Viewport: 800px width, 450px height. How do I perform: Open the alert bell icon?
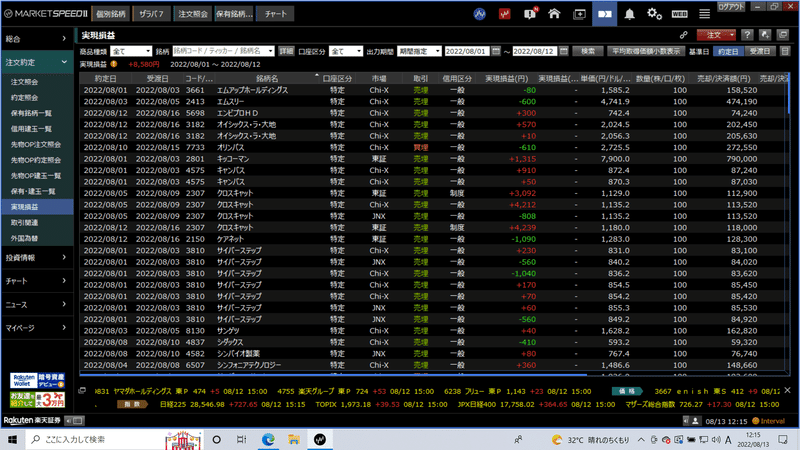pyautogui.click(x=630, y=14)
